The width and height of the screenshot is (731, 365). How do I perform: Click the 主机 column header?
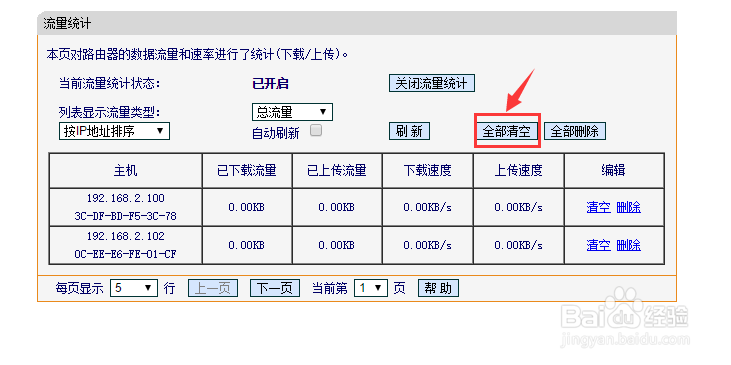click(125, 170)
